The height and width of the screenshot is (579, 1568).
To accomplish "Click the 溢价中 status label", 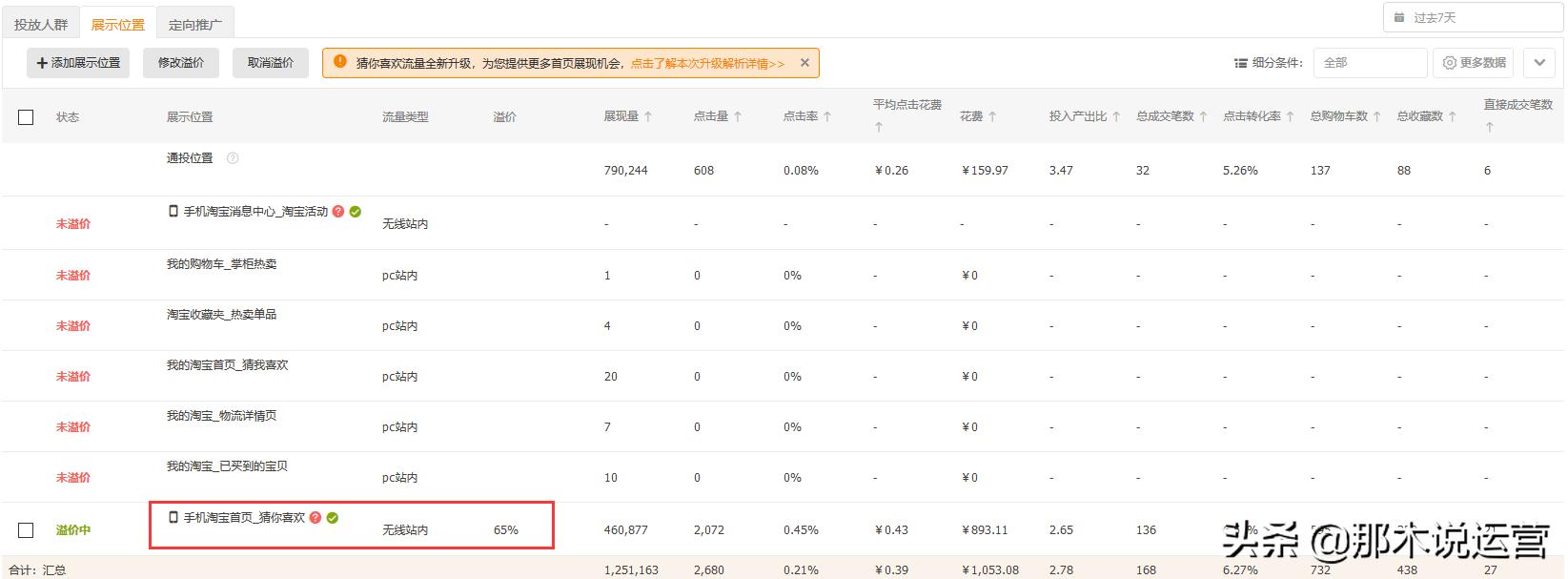I will [73, 530].
